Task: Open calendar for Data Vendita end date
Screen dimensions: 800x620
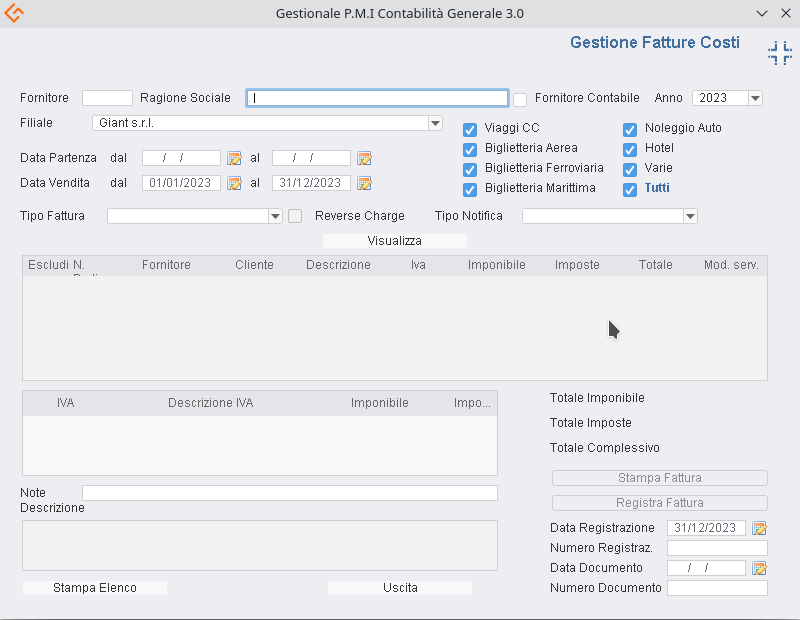Action: pyautogui.click(x=364, y=183)
